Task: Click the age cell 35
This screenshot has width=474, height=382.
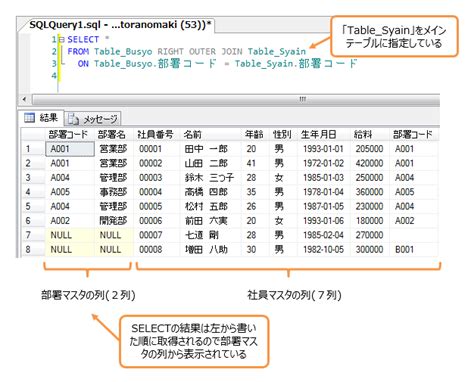Action: pyautogui.click(x=255, y=192)
